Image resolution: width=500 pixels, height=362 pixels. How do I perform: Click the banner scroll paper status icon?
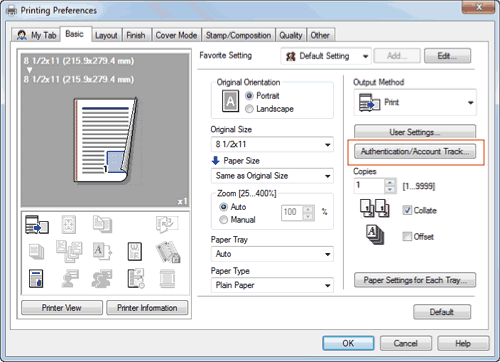(x=167, y=279)
